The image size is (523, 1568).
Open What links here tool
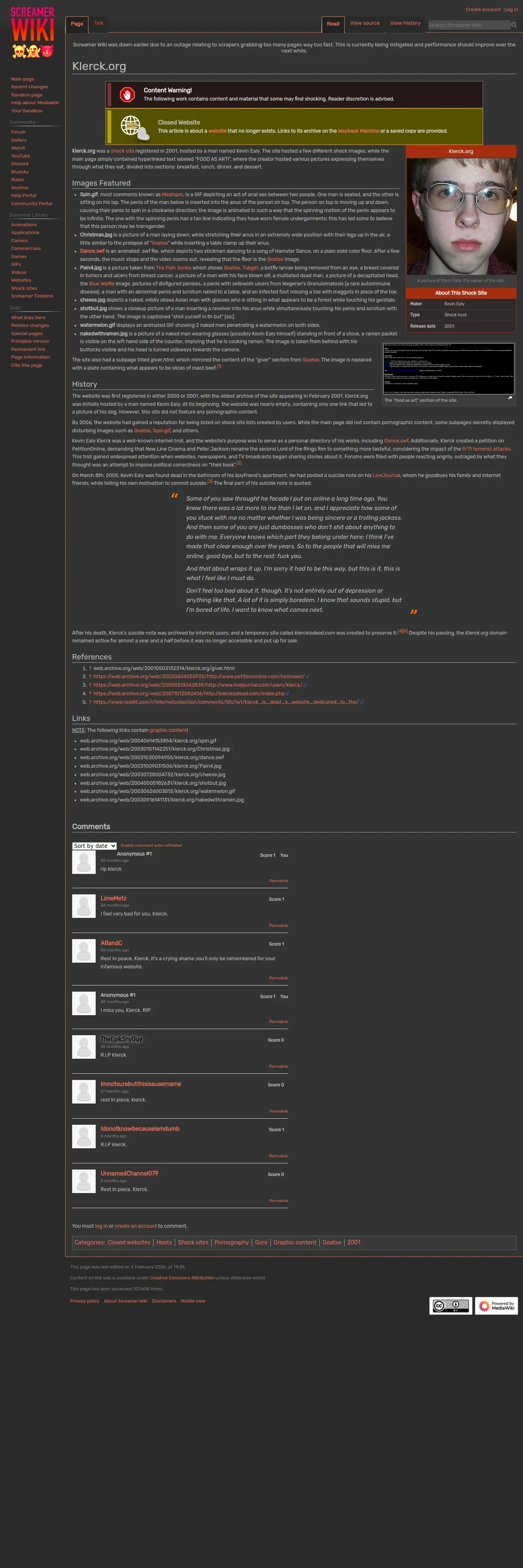(x=28, y=318)
